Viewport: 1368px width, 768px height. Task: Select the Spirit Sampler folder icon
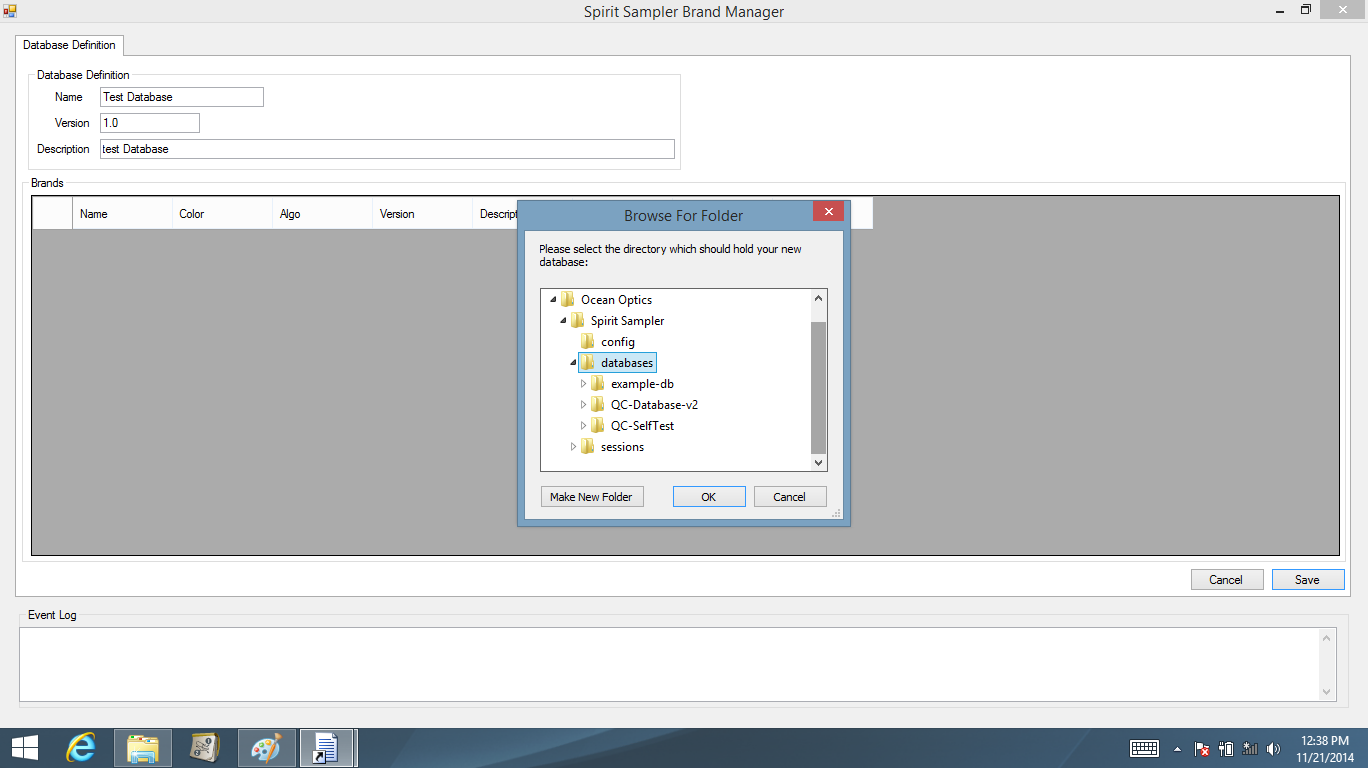[x=578, y=320]
